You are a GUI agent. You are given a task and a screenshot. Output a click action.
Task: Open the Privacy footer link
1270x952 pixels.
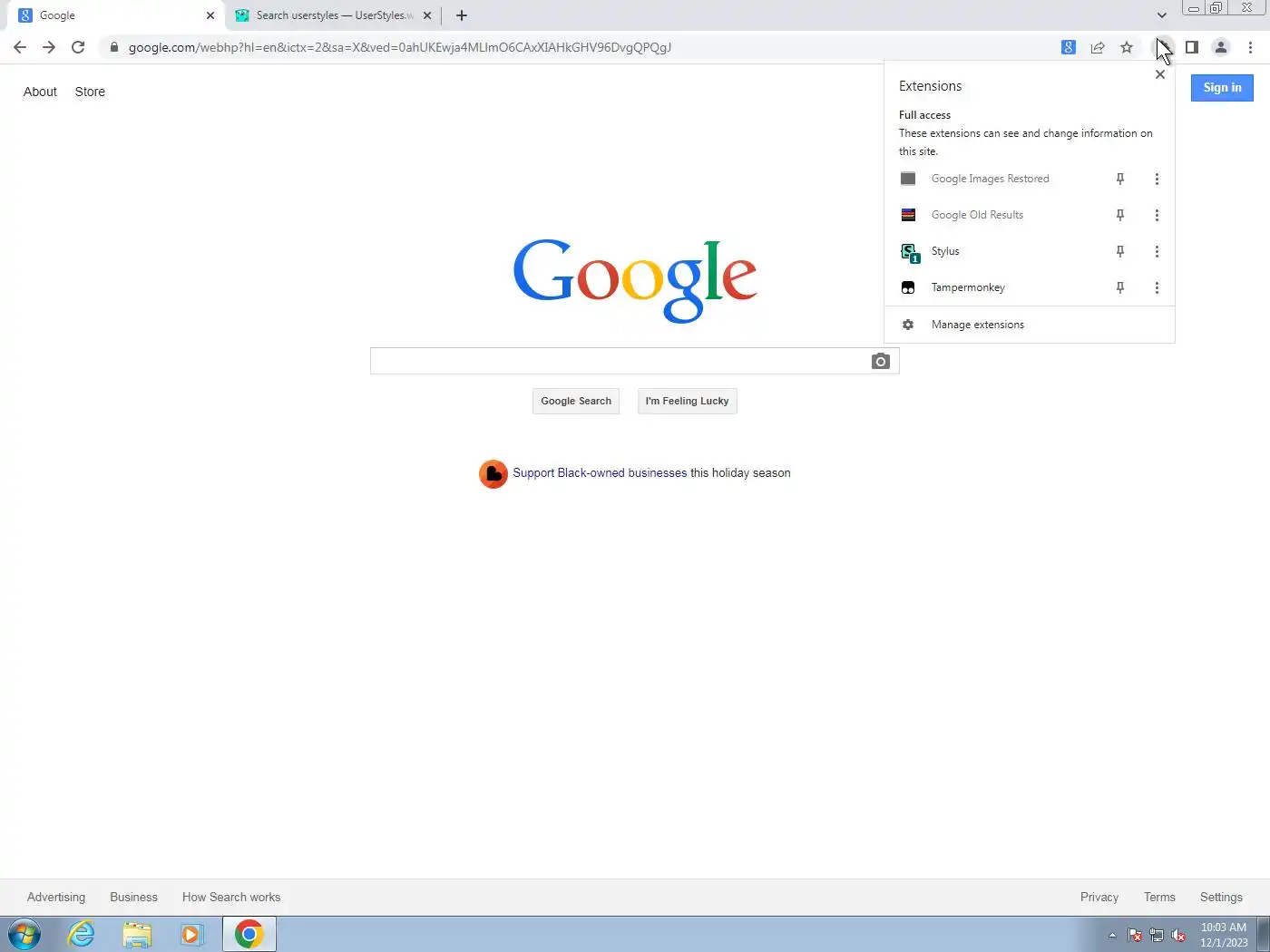tap(1099, 897)
